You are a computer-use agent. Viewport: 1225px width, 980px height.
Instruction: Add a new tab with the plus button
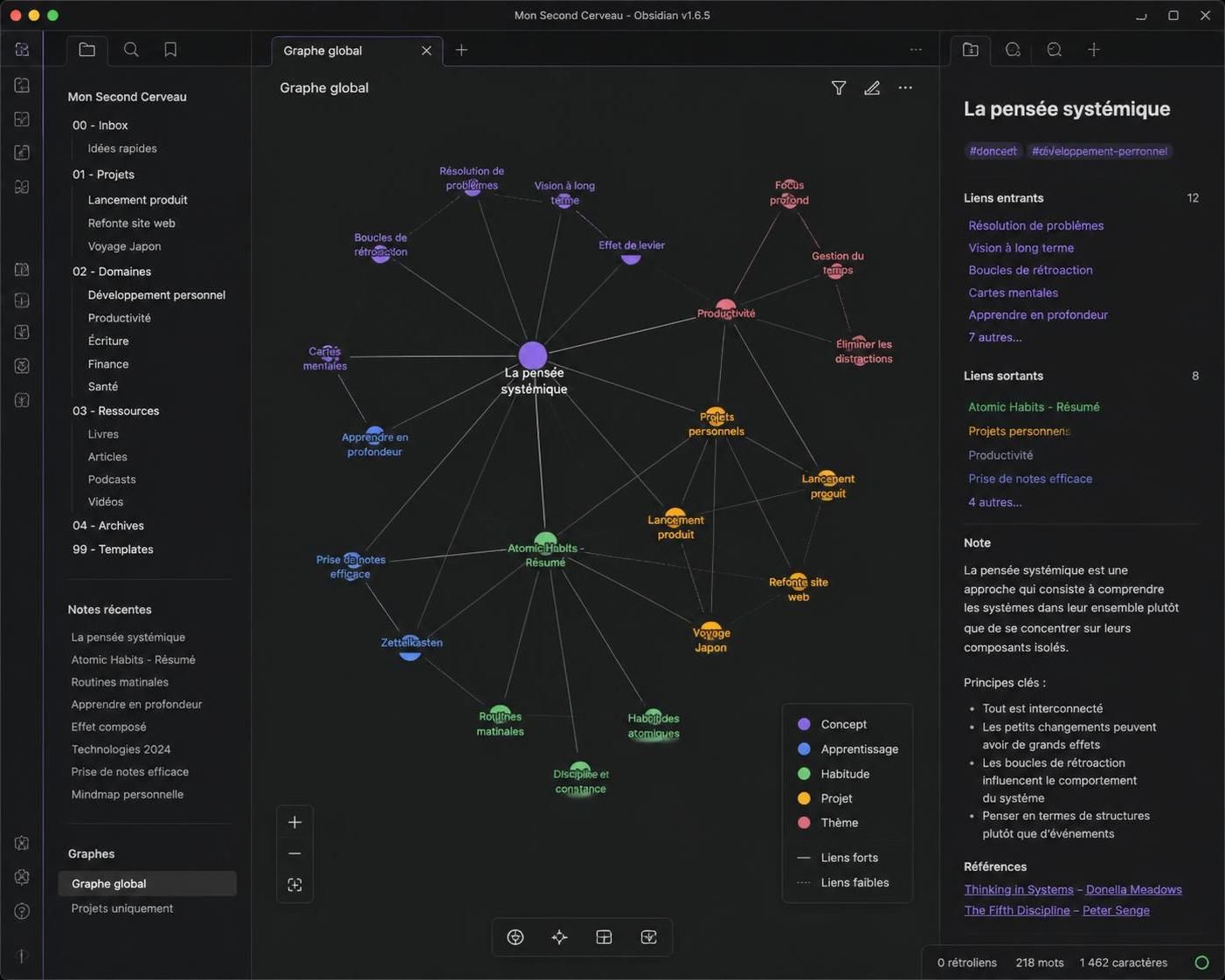pos(461,50)
